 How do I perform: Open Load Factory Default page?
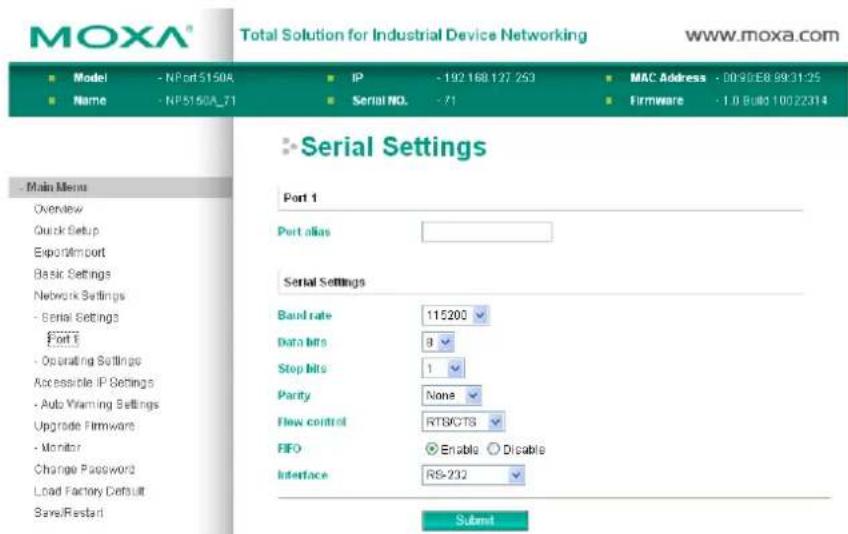89,491
